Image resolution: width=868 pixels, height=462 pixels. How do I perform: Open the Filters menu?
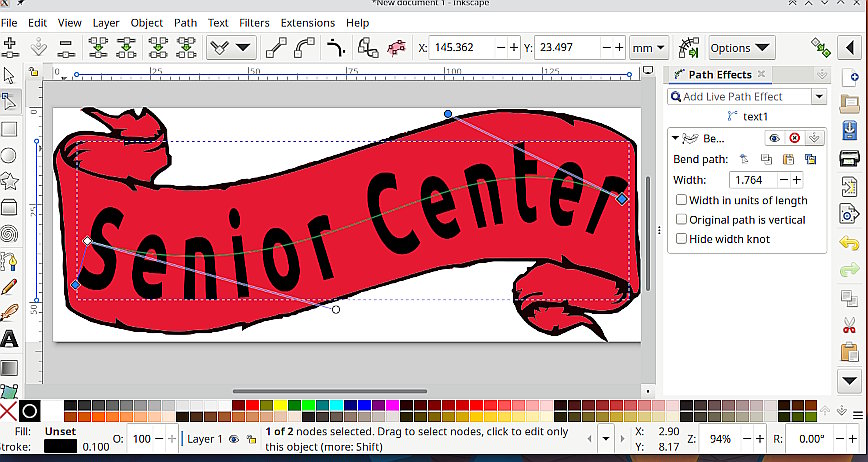(254, 23)
